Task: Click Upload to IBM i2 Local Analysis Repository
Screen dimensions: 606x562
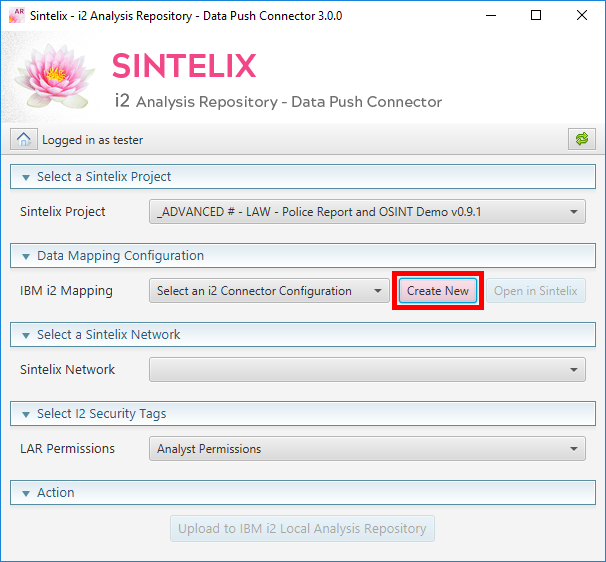Action: (x=302, y=529)
